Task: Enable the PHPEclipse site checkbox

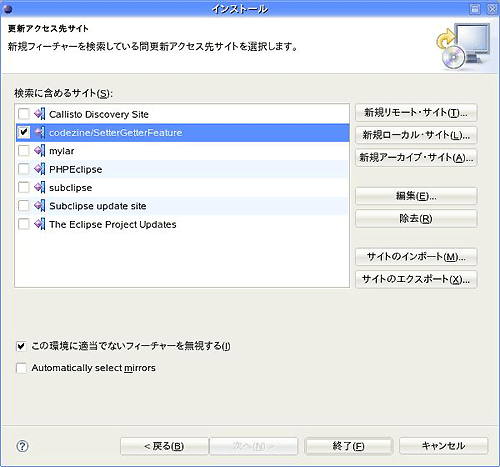Action: (x=24, y=169)
